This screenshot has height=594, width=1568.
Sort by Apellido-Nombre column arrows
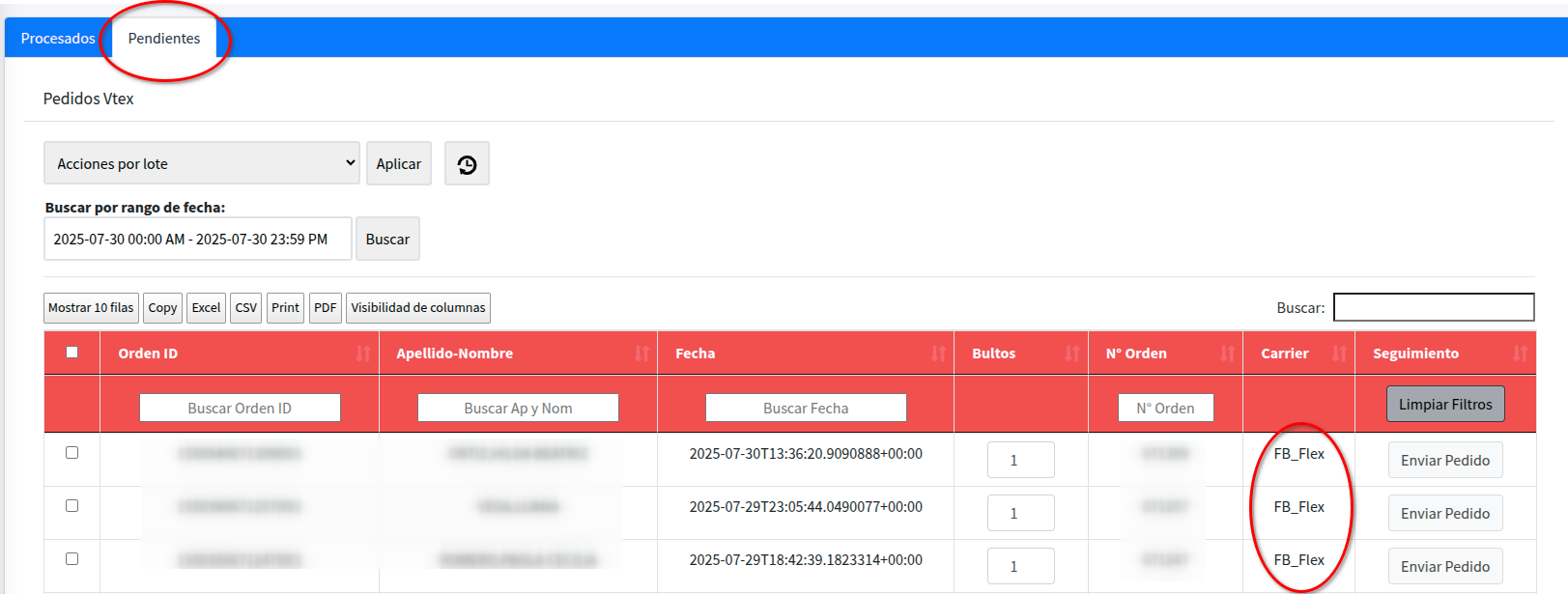click(641, 354)
